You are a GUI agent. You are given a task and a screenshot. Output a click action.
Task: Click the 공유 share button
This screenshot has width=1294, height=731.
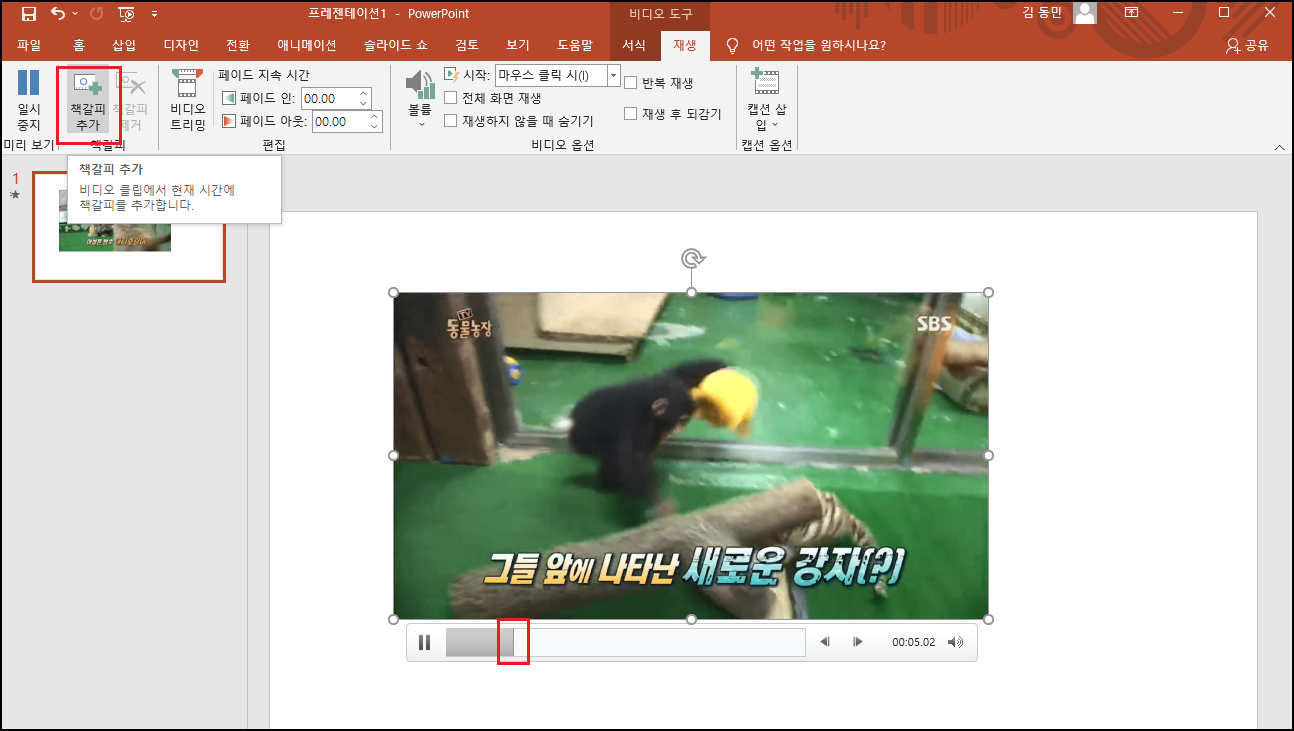click(x=1247, y=45)
